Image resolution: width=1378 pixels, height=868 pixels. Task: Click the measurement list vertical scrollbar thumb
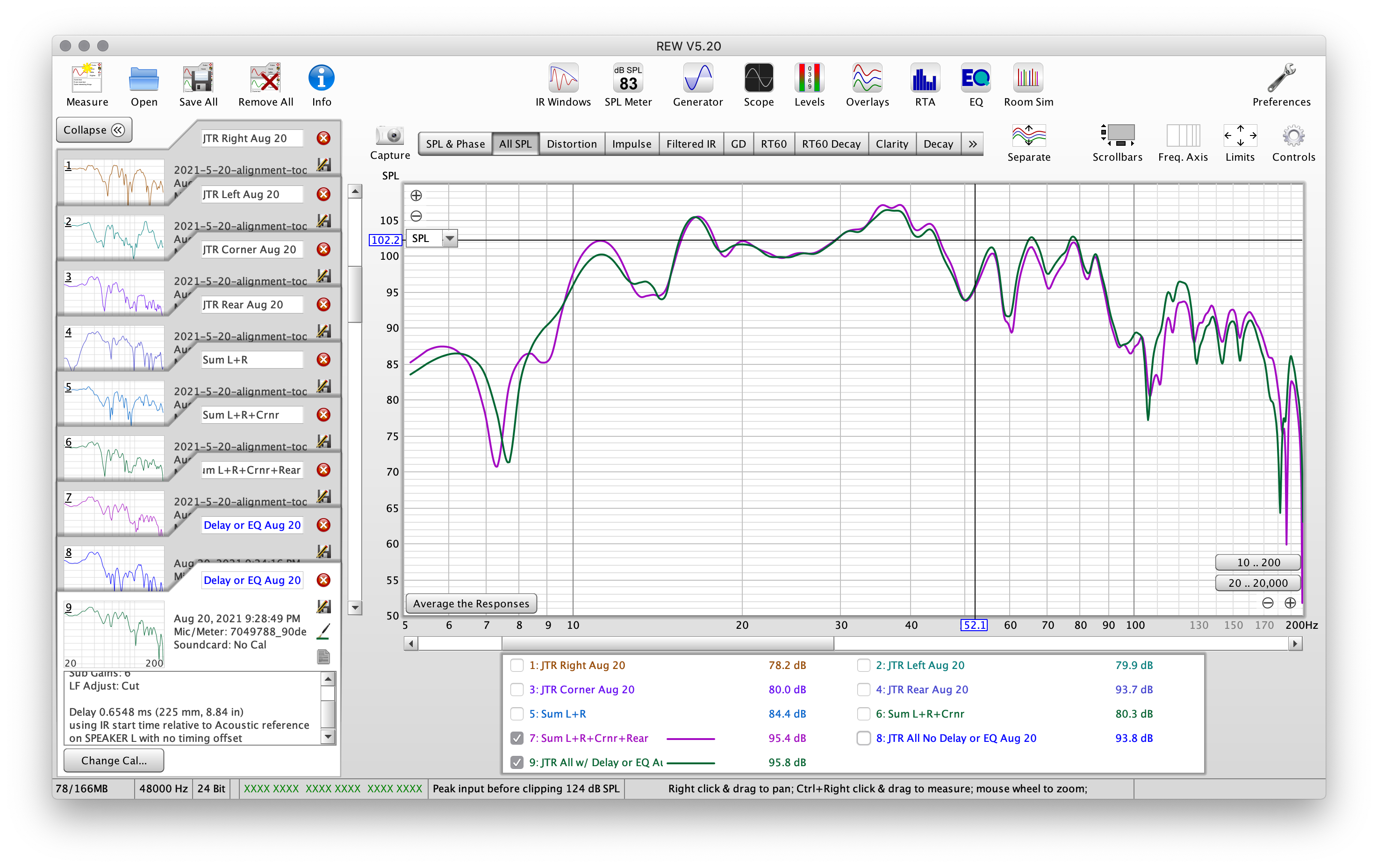(355, 293)
